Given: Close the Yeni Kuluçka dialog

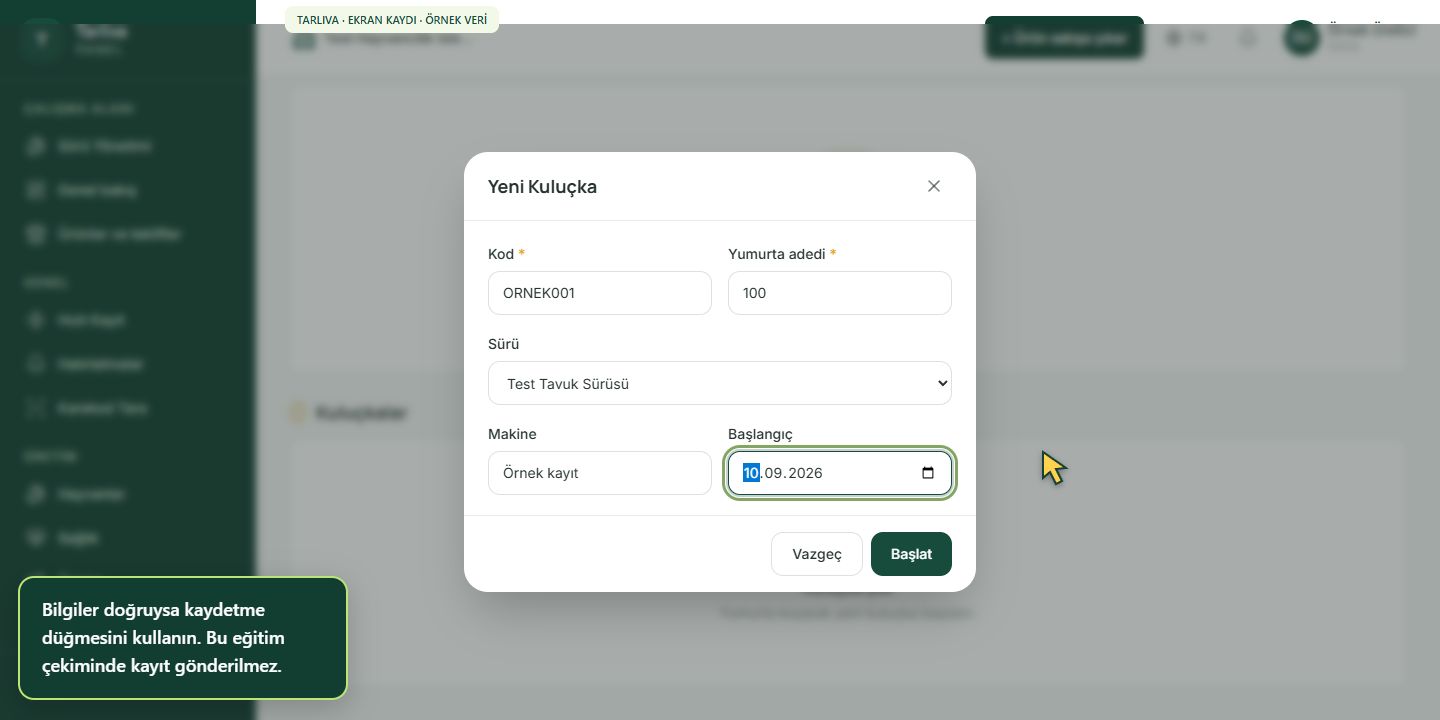Looking at the screenshot, I should (934, 186).
